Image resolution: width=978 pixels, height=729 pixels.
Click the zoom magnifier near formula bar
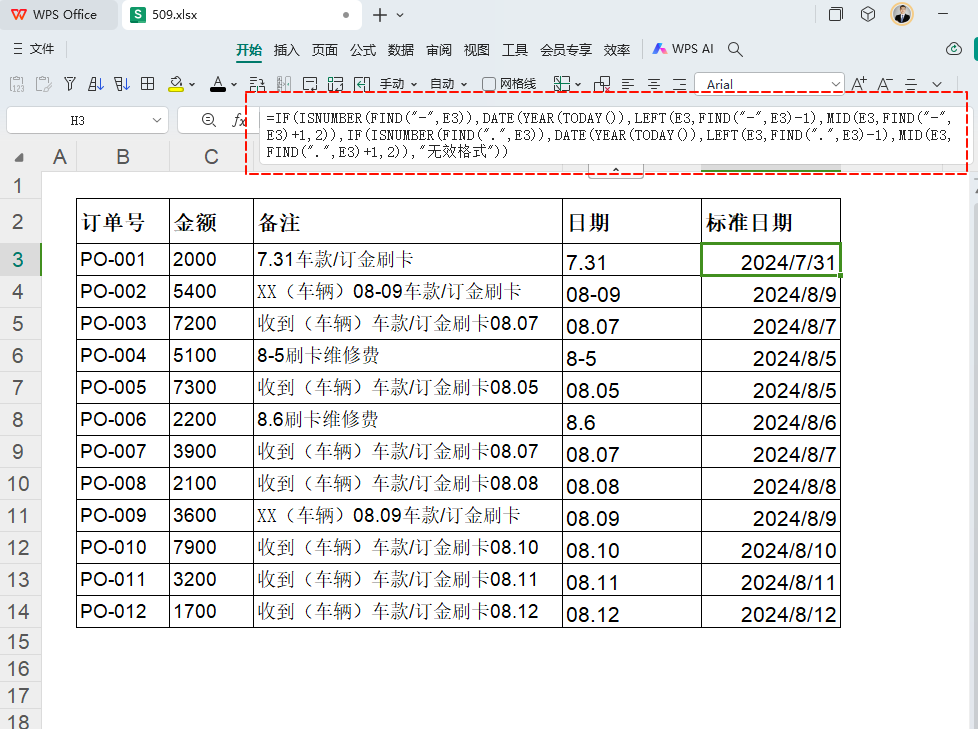pos(209,120)
